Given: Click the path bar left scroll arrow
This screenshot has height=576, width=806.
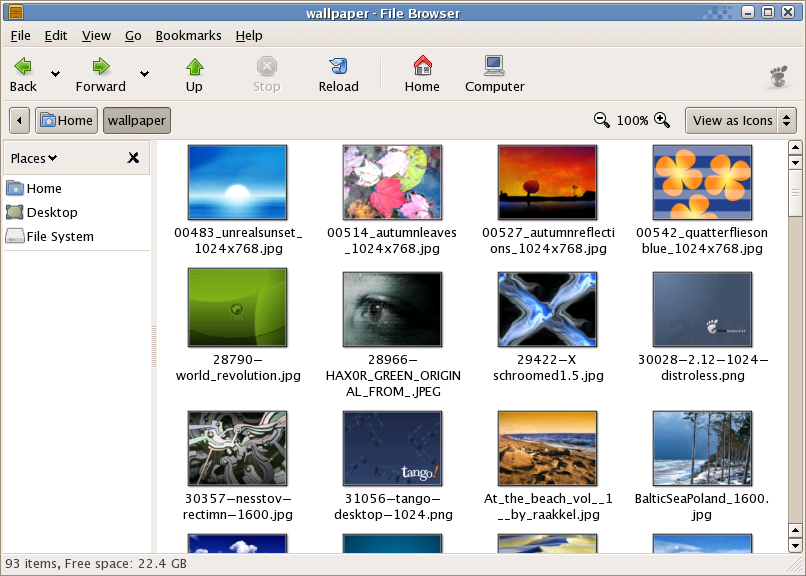Looking at the screenshot, I should pyautogui.click(x=20, y=120).
